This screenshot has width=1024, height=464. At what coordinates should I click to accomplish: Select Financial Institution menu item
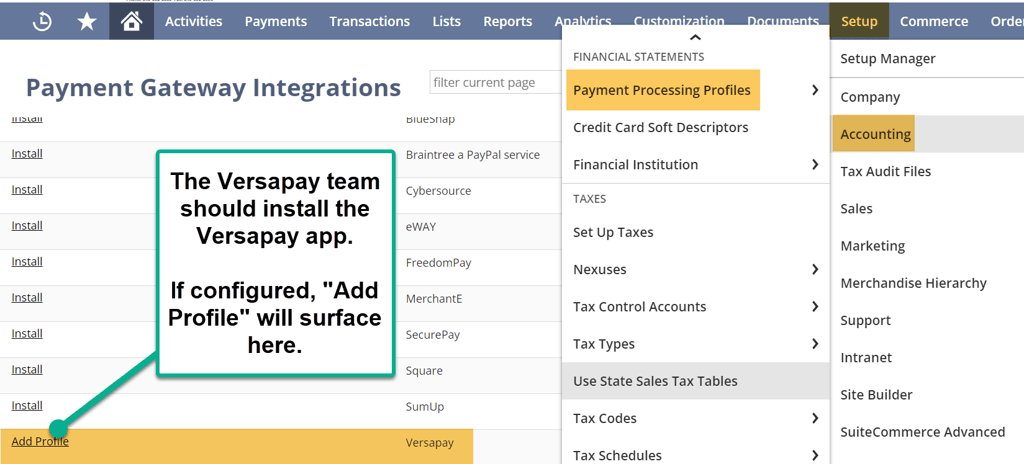(635, 165)
